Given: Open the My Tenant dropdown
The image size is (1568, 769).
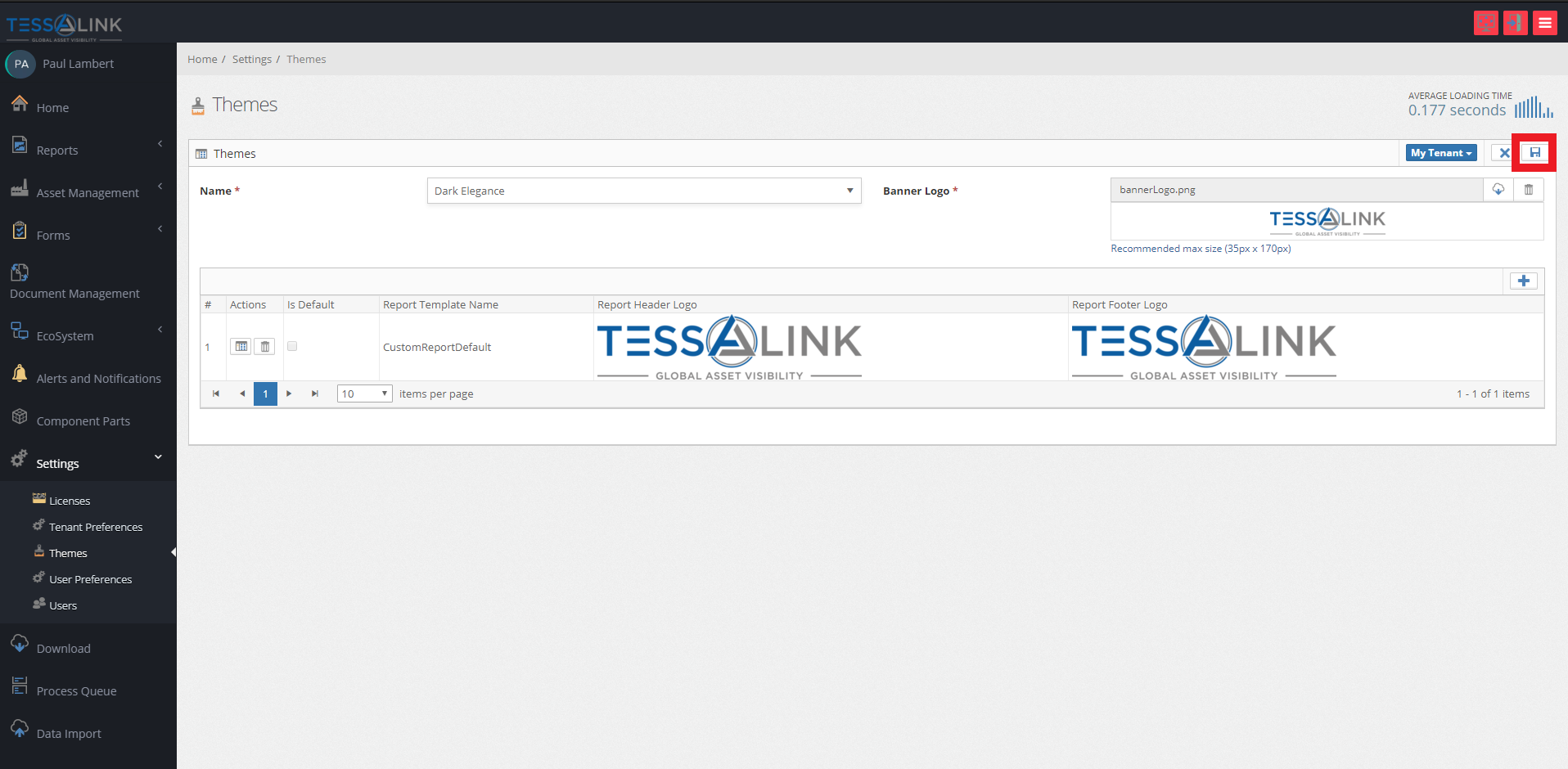Looking at the screenshot, I should (1441, 153).
